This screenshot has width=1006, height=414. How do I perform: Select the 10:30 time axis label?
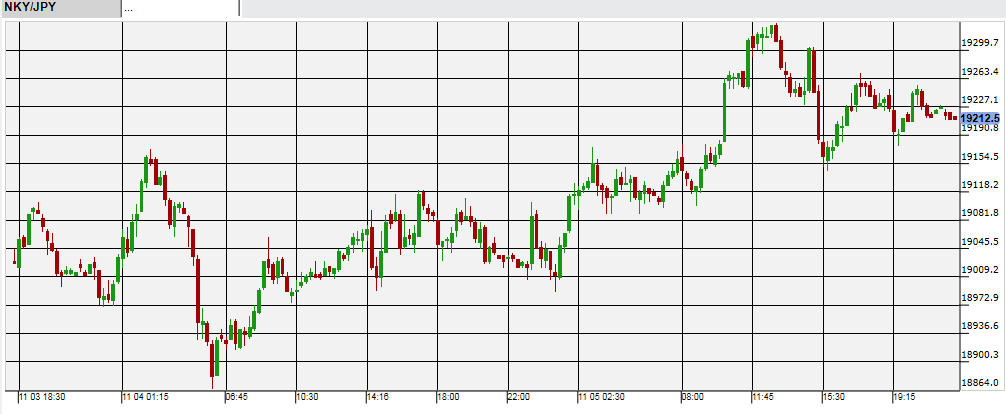[x=307, y=397]
